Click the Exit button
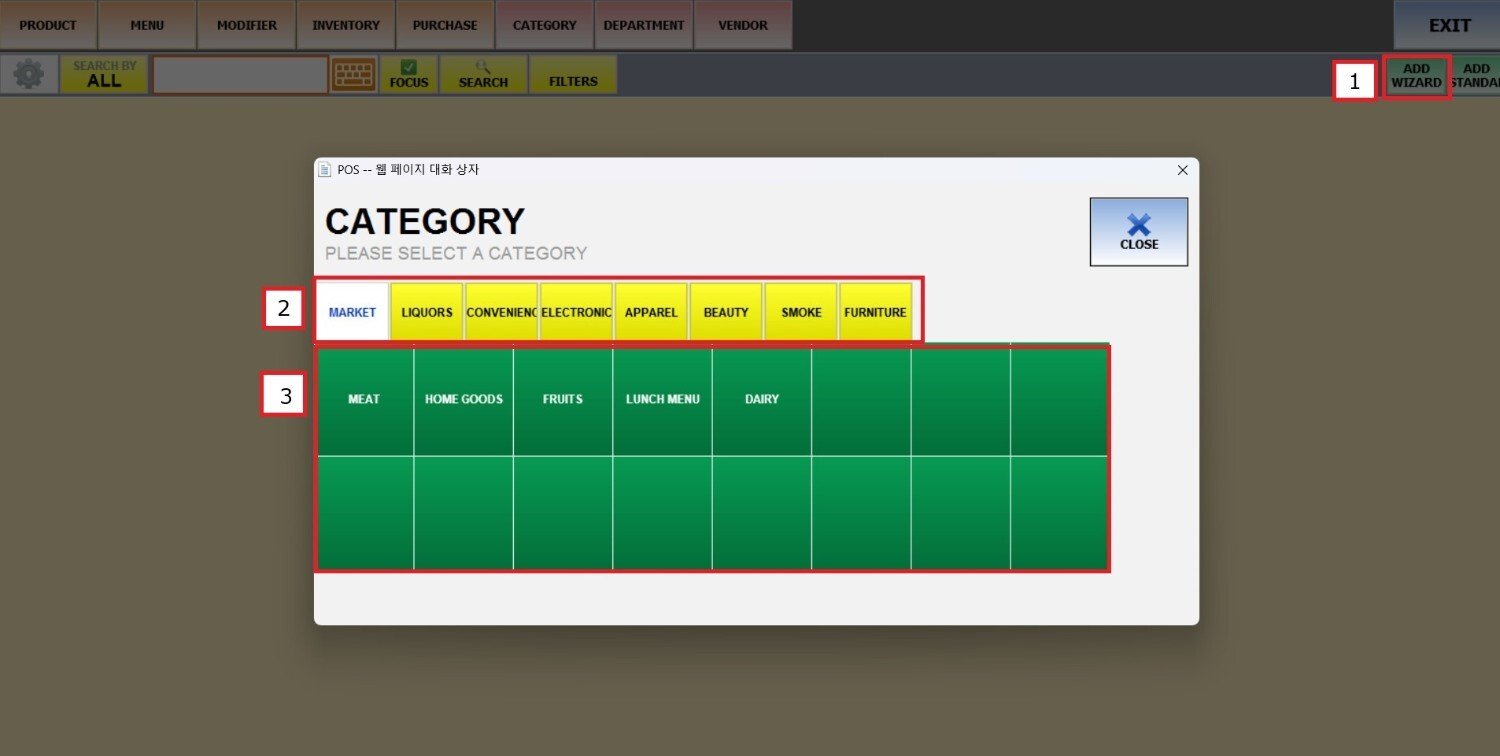The height and width of the screenshot is (756, 1500). (x=1449, y=26)
